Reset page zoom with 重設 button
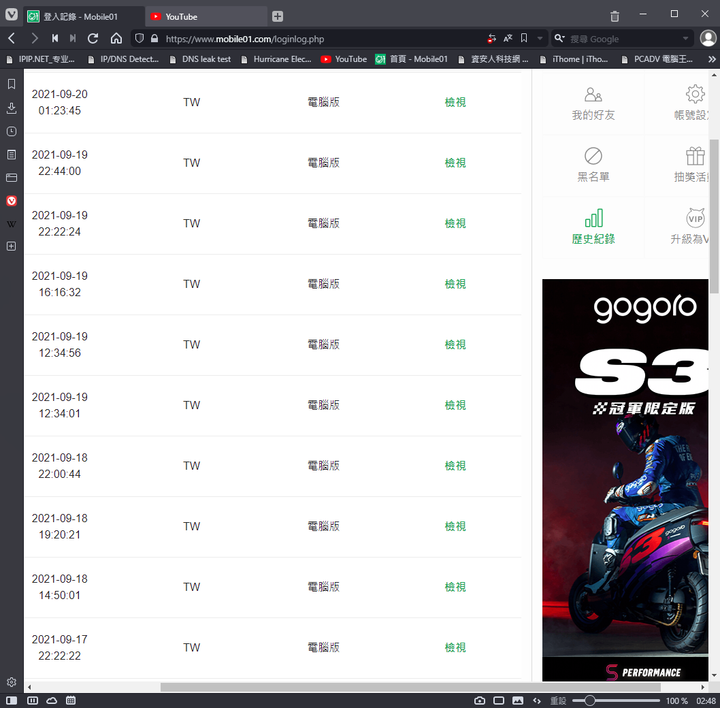 [x=558, y=701]
